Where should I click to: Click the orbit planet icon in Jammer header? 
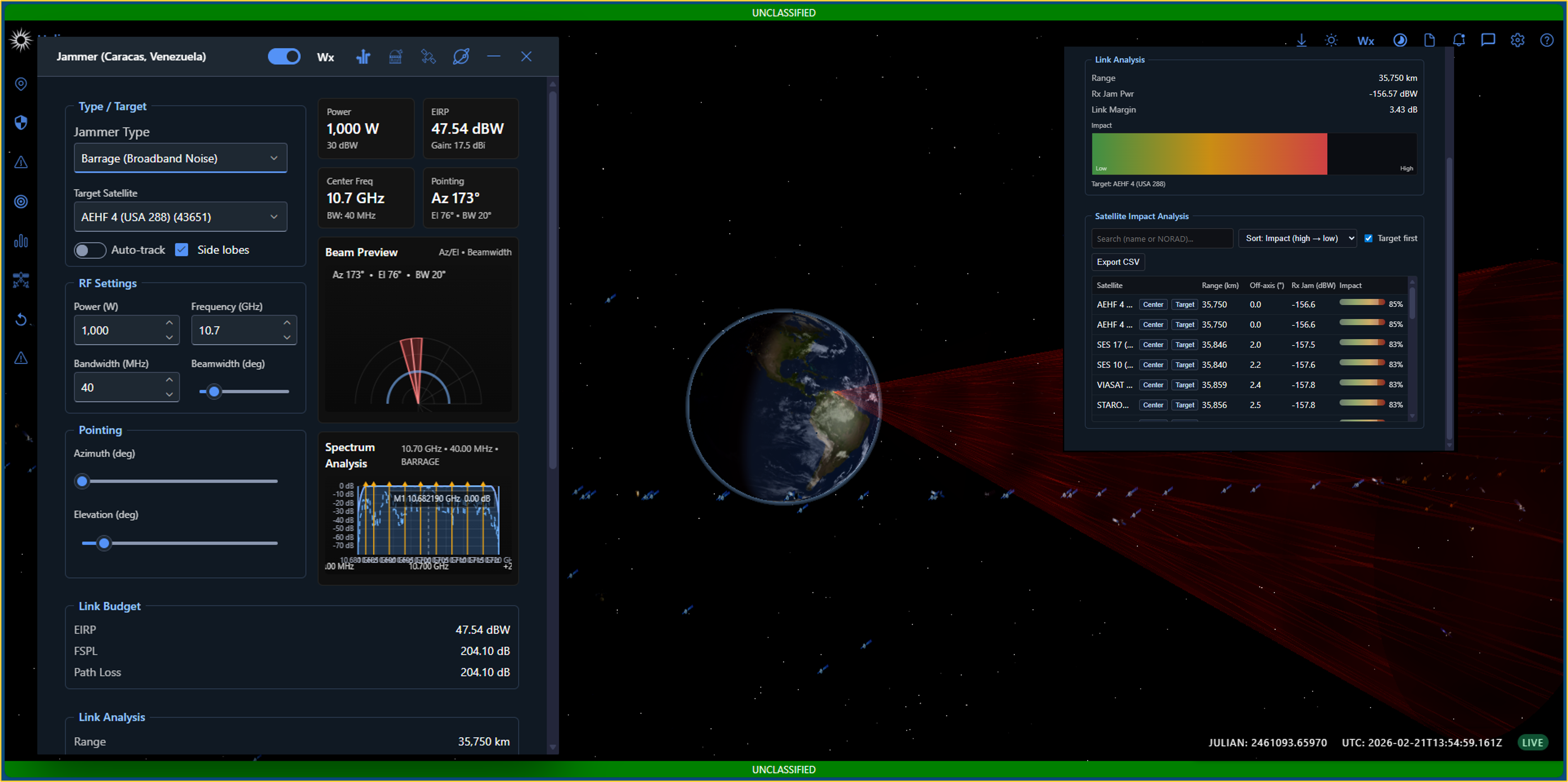point(461,57)
